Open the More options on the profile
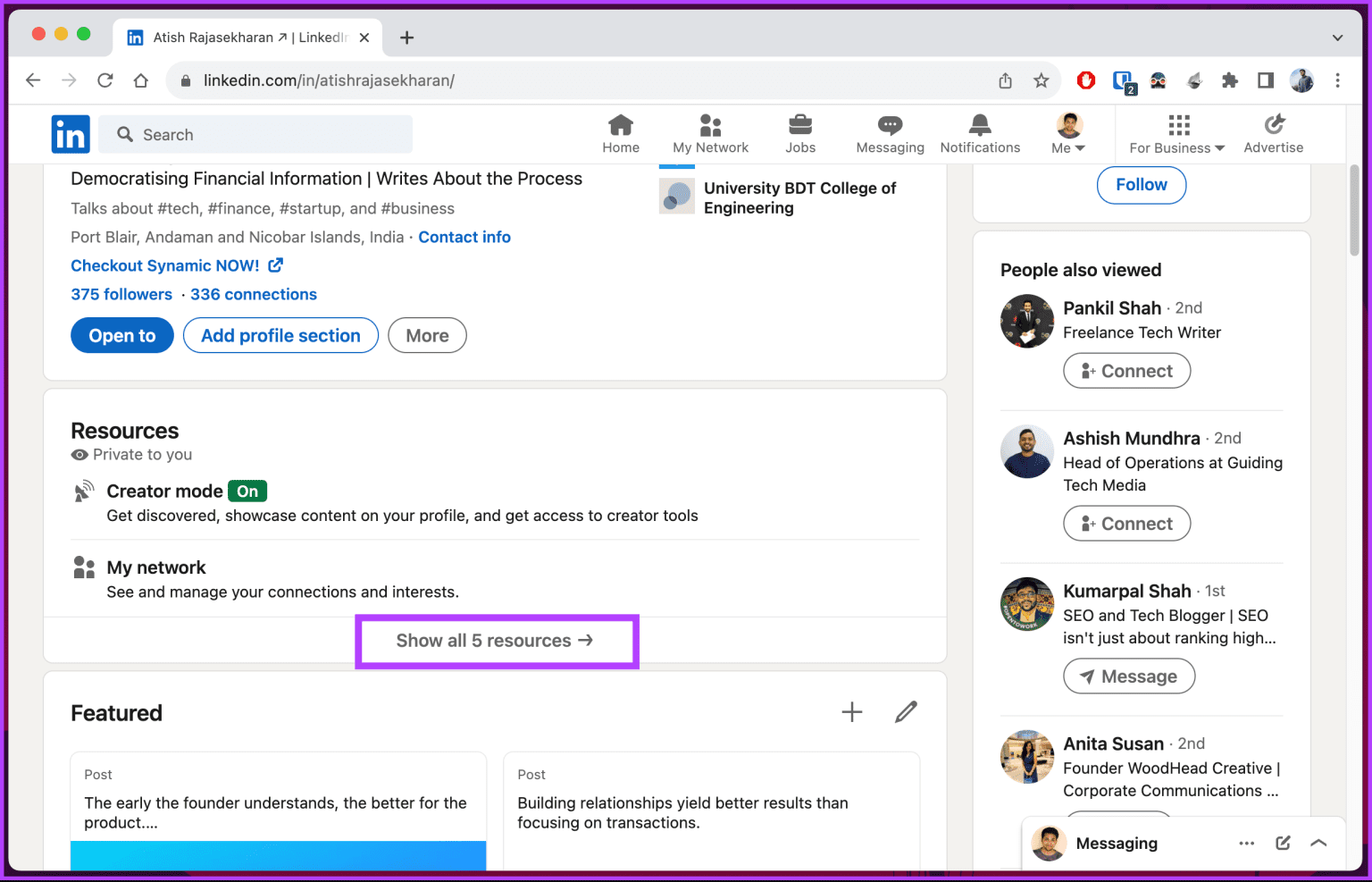The width and height of the screenshot is (1372, 882). (427, 335)
